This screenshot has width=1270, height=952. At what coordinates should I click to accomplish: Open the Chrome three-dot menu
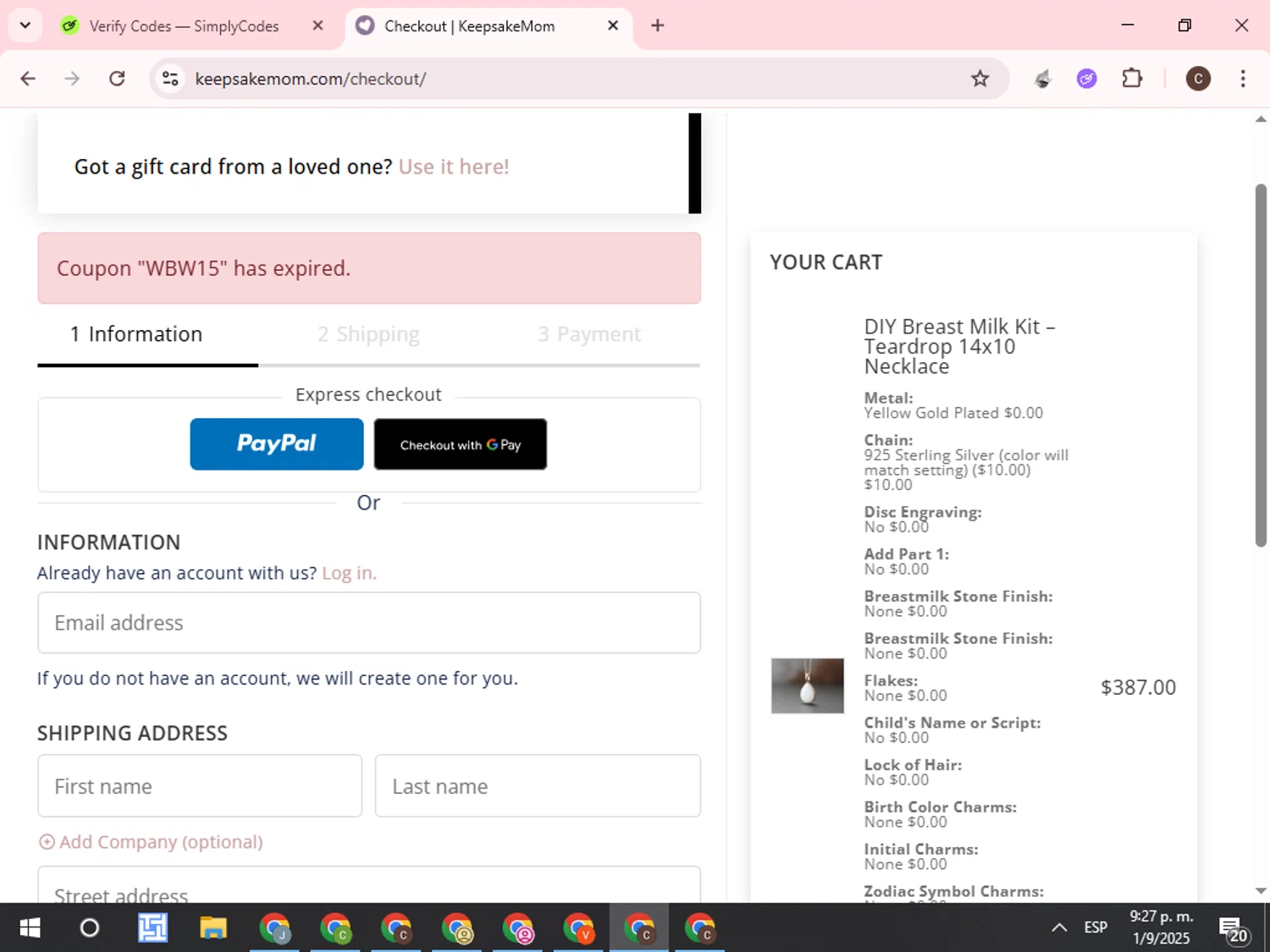[x=1243, y=79]
